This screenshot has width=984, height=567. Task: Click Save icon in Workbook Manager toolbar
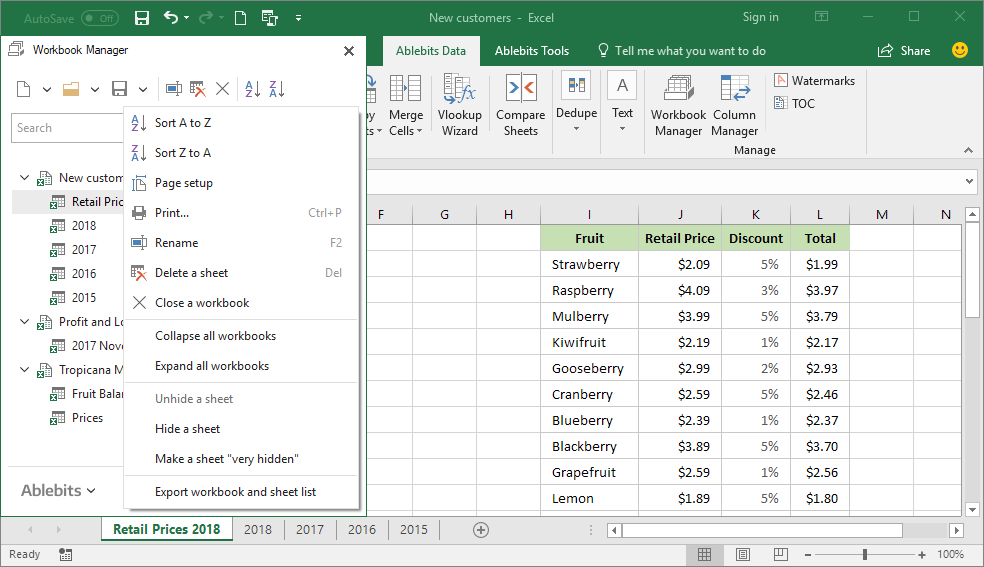pyautogui.click(x=119, y=89)
